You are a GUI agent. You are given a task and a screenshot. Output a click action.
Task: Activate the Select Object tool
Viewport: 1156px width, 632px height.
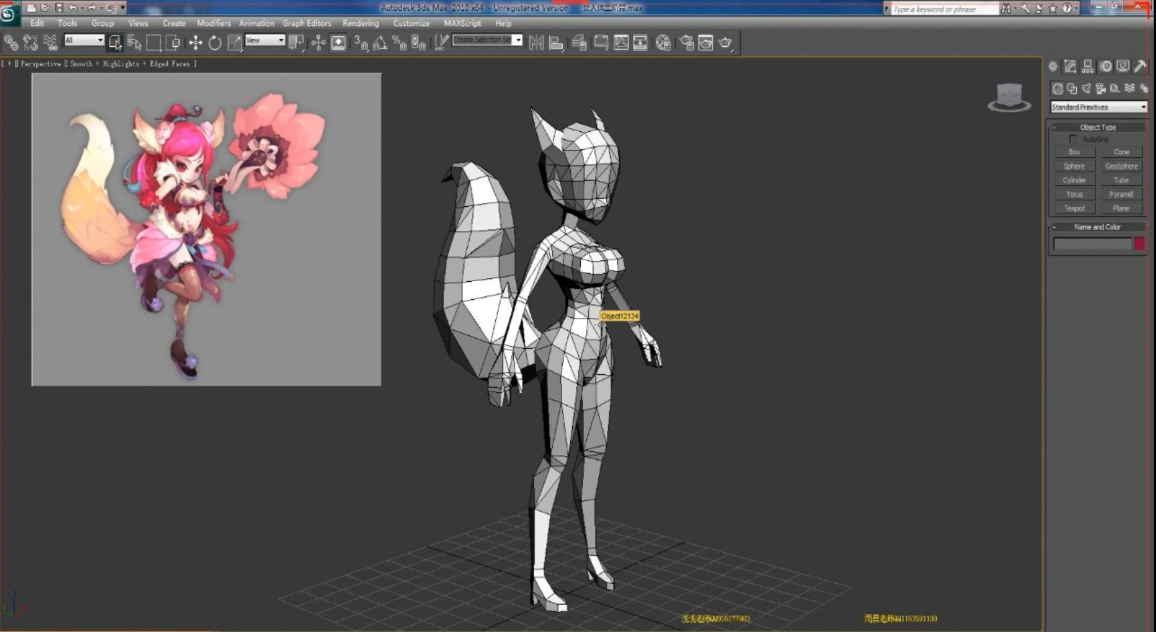[x=115, y=42]
